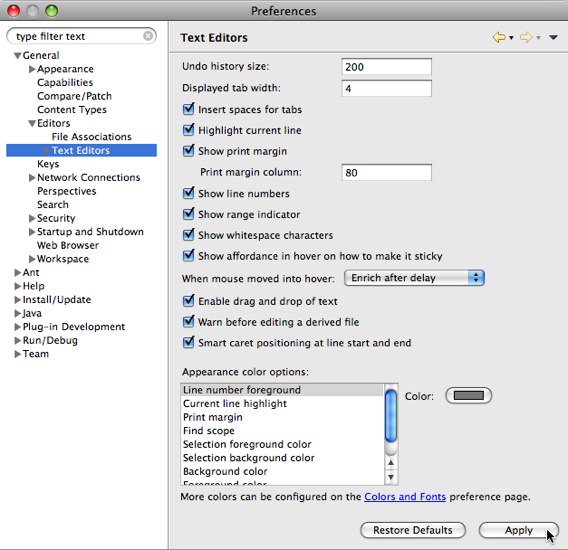Open the Colors and Fonts link
568x550 pixels.
point(405,496)
